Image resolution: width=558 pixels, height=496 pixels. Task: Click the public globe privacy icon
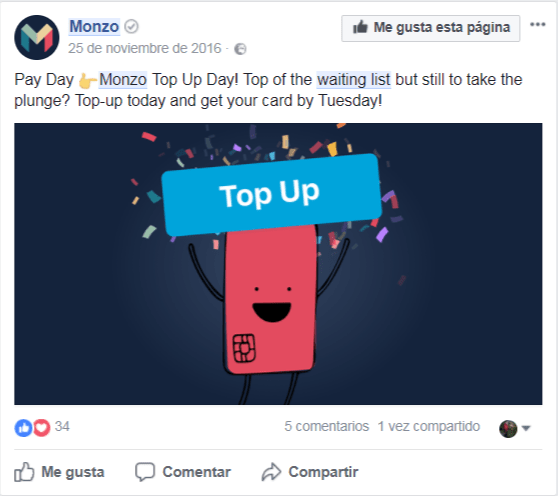[x=240, y=49]
